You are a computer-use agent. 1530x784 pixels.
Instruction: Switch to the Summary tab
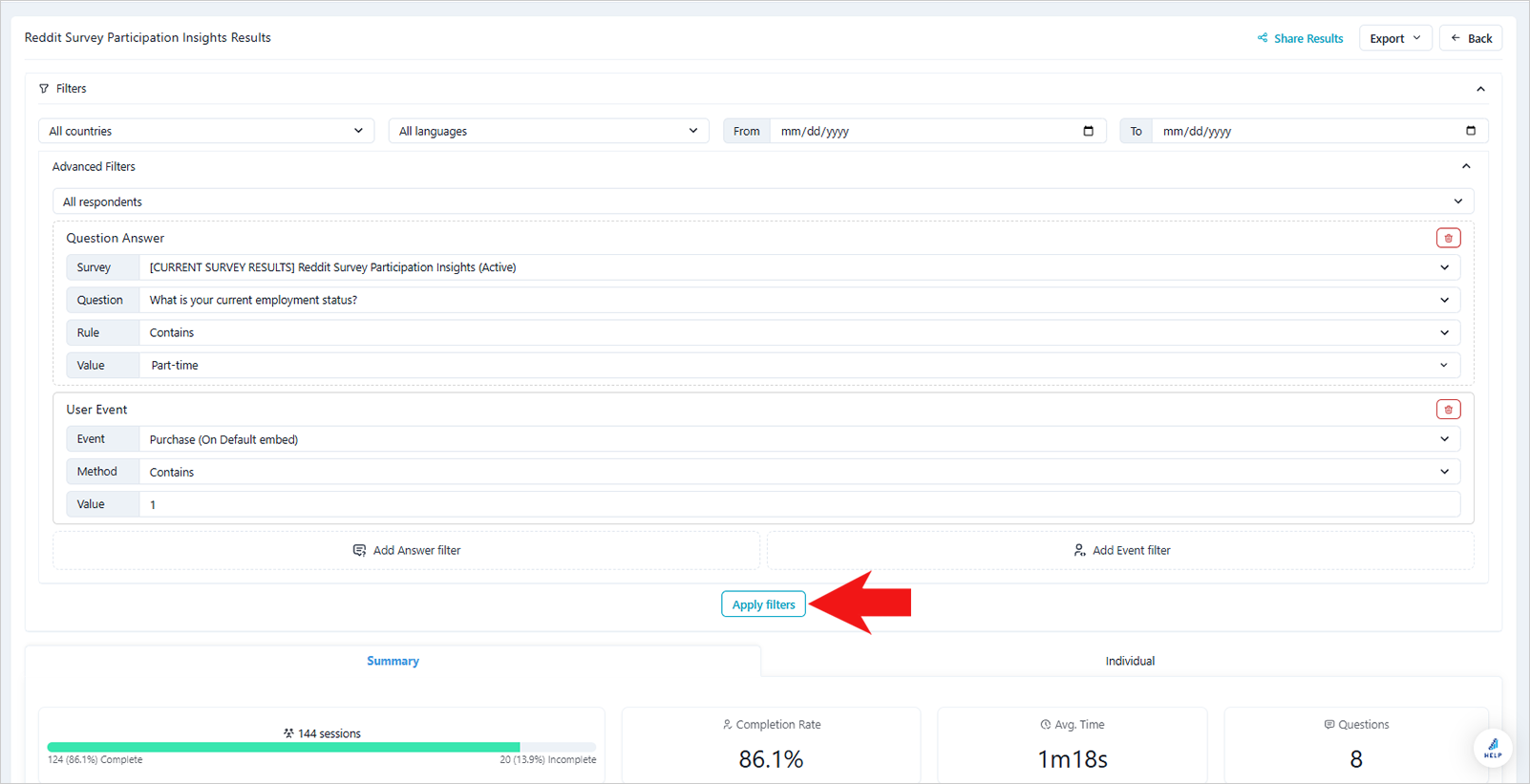tap(393, 661)
